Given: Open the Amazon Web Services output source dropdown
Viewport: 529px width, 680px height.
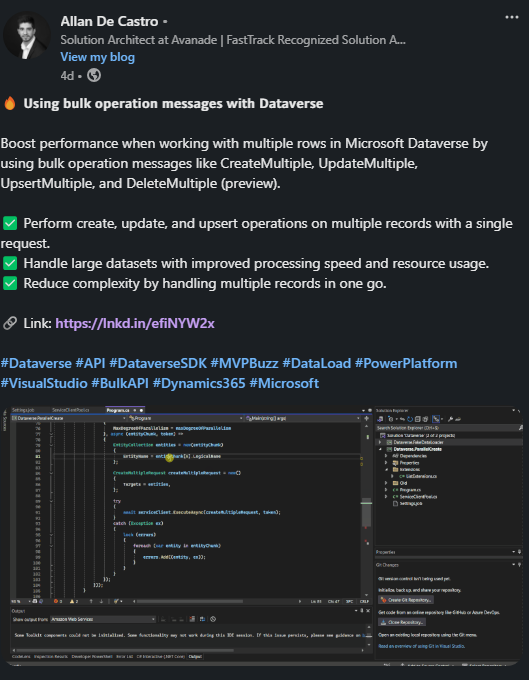Looking at the screenshot, I should click(x=103, y=619).
